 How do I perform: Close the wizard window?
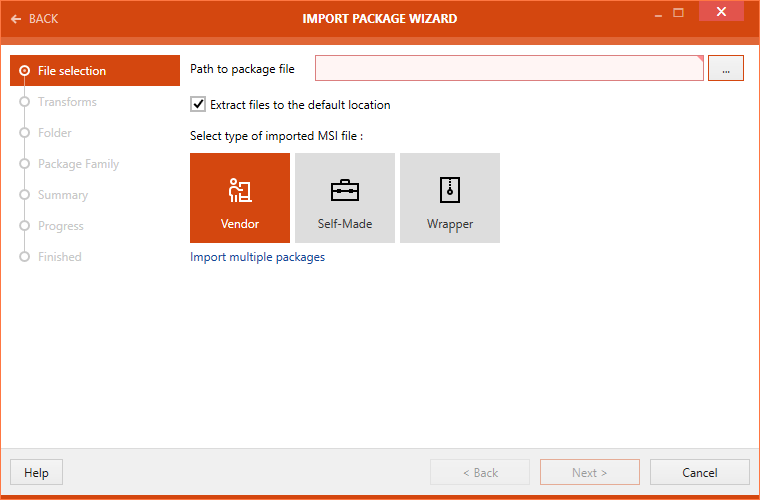(721, 12)
